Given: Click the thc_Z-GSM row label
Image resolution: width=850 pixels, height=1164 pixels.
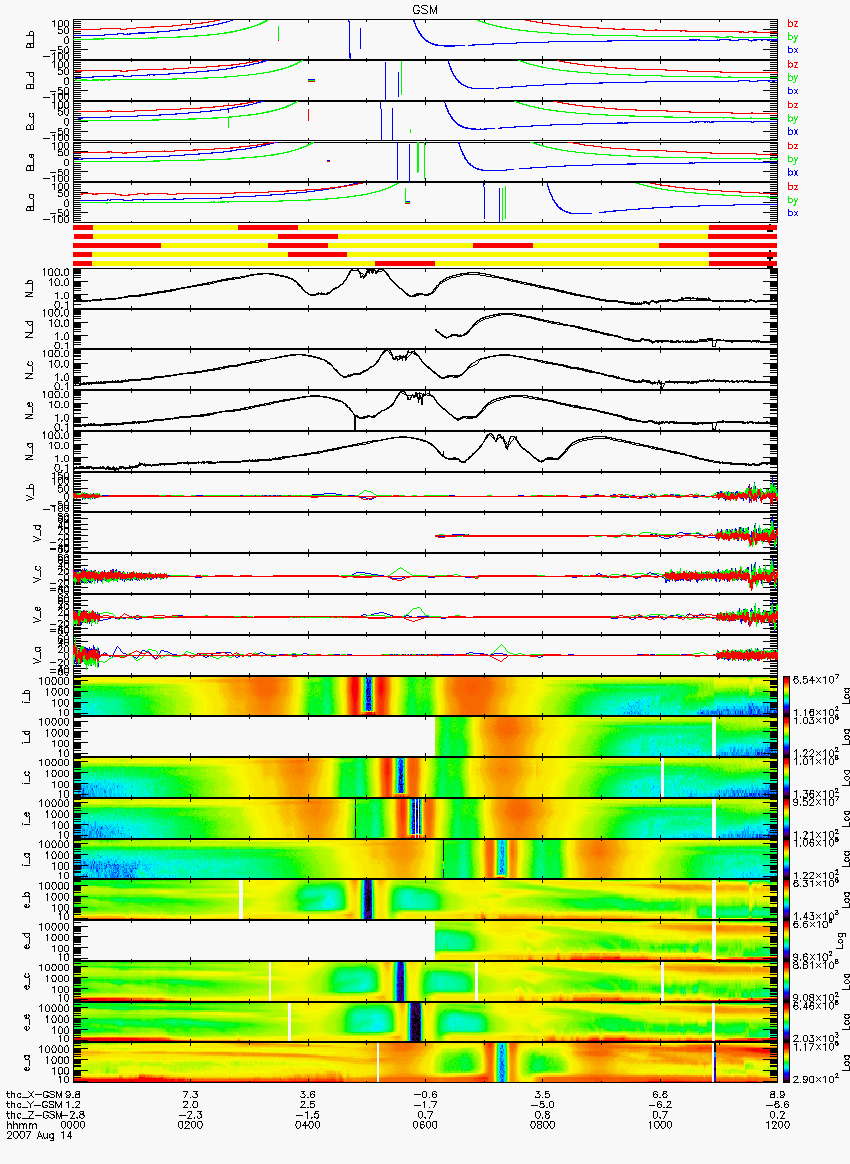Looking at the screenshot, I should tap(34, 1114).
